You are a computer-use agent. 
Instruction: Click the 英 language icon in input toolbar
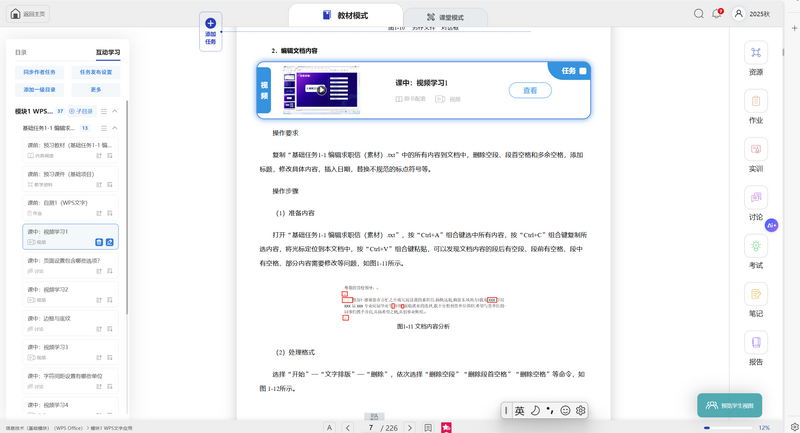(x=519, y=411)
